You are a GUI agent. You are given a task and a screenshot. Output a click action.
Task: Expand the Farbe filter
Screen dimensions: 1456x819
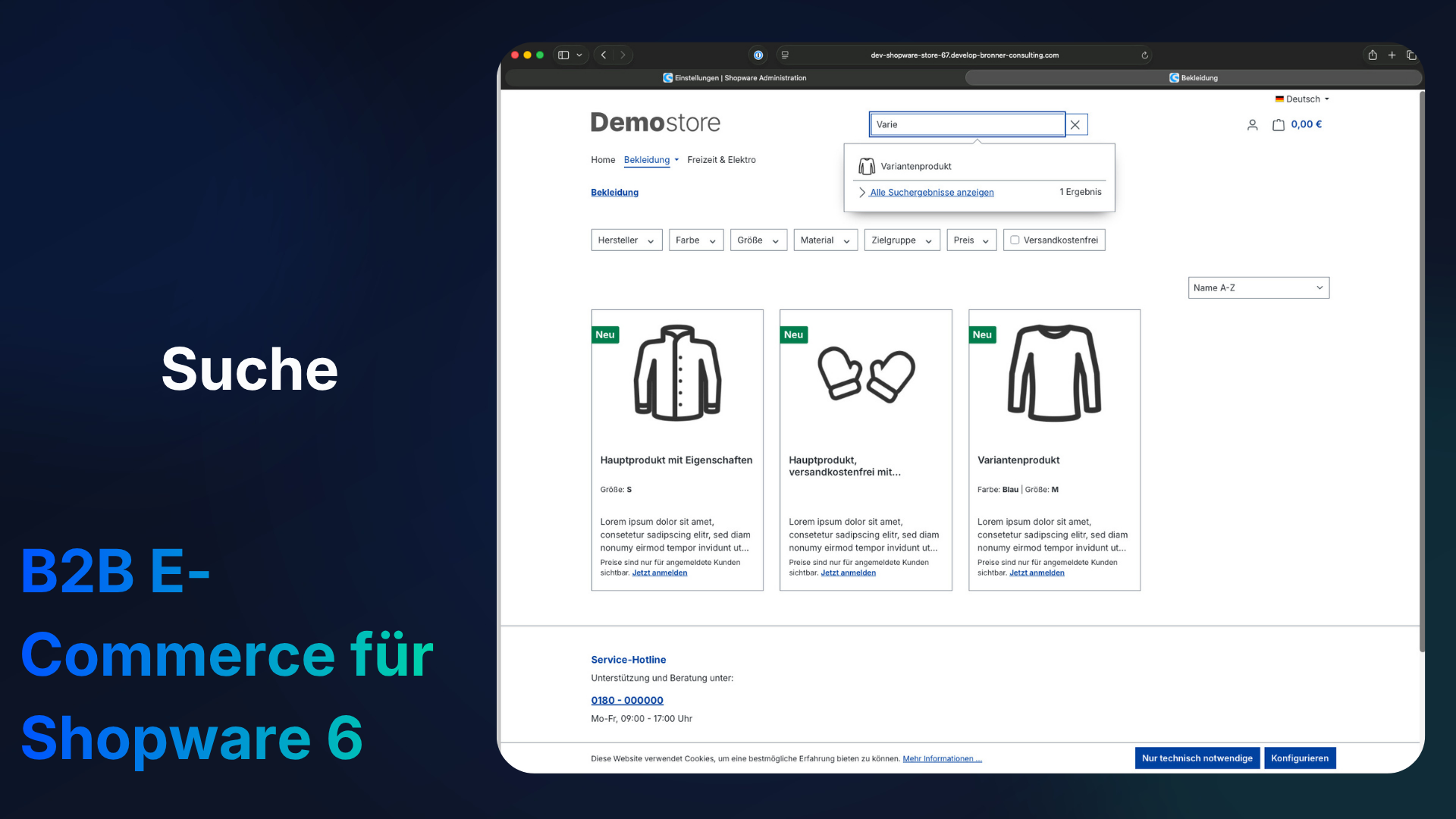pos(696,240)
